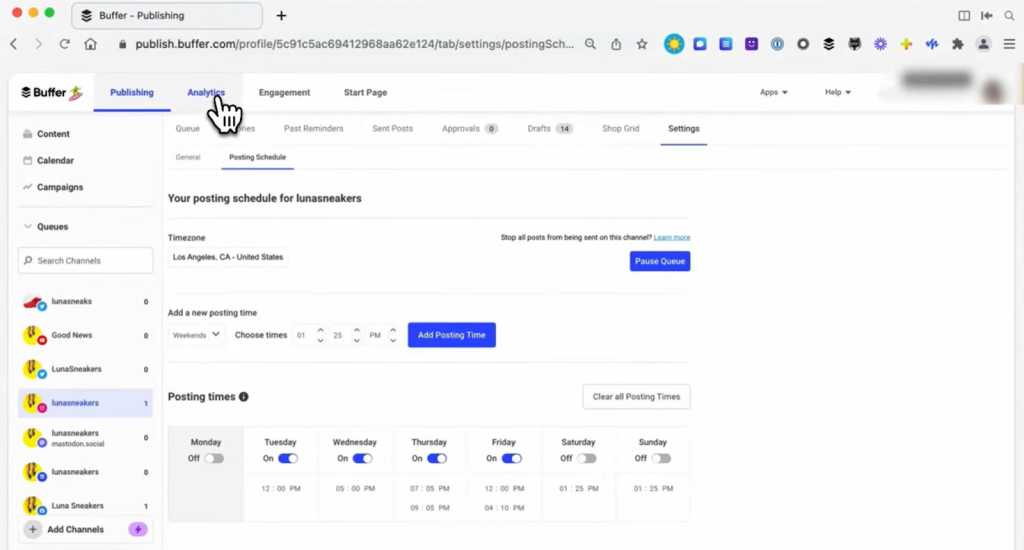Click the share icon in address bar
Image resolution: width=1024 pixels, height=550 pixels.
coord(616,44)
